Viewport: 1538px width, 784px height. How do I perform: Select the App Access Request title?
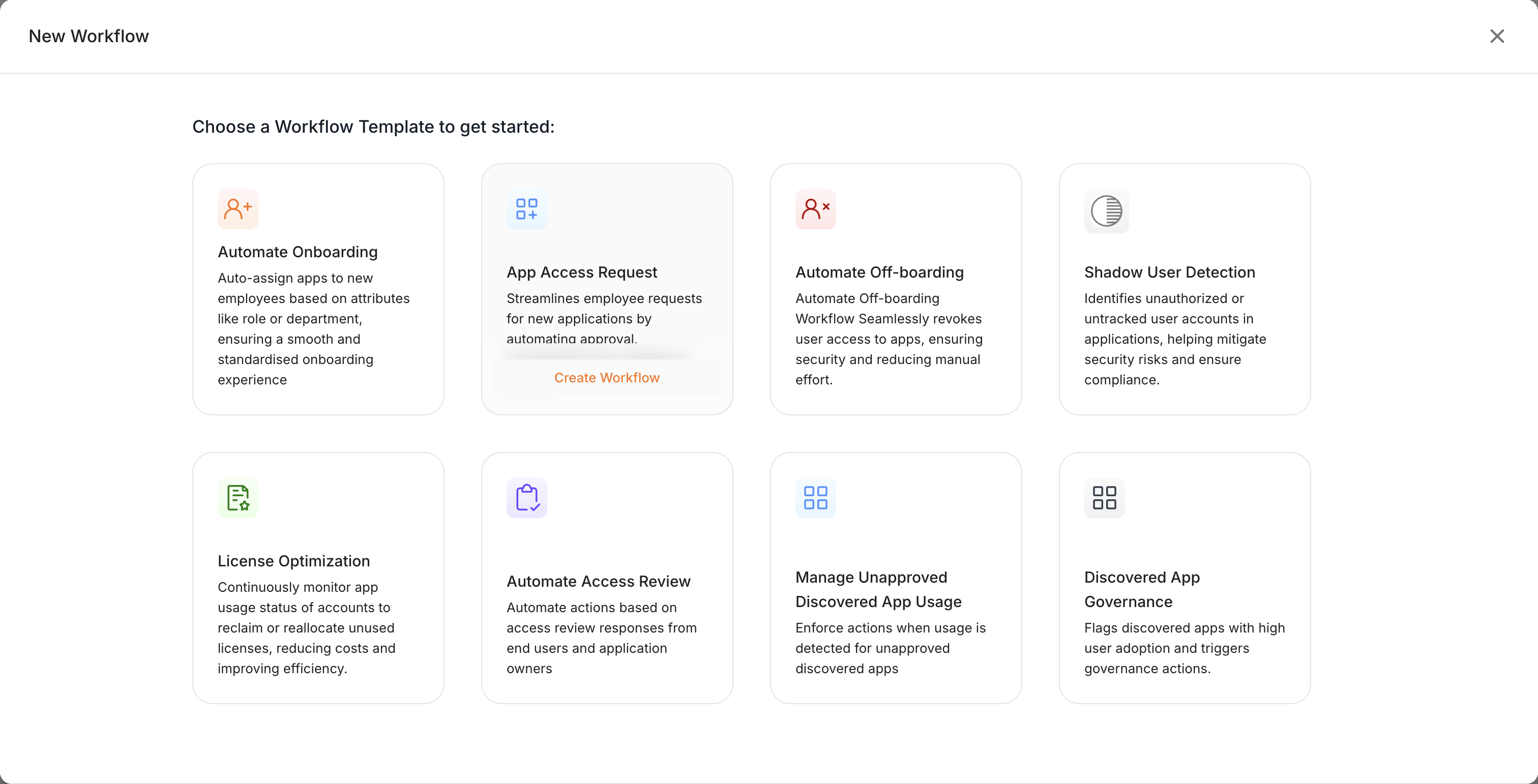(581, 272)
